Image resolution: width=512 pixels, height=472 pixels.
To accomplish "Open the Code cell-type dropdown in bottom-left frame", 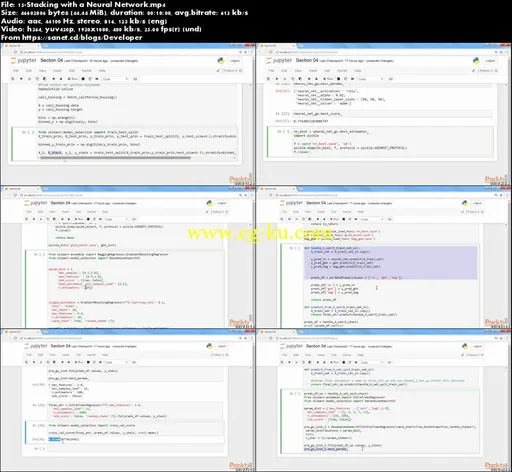I will (x=116, y=362).
